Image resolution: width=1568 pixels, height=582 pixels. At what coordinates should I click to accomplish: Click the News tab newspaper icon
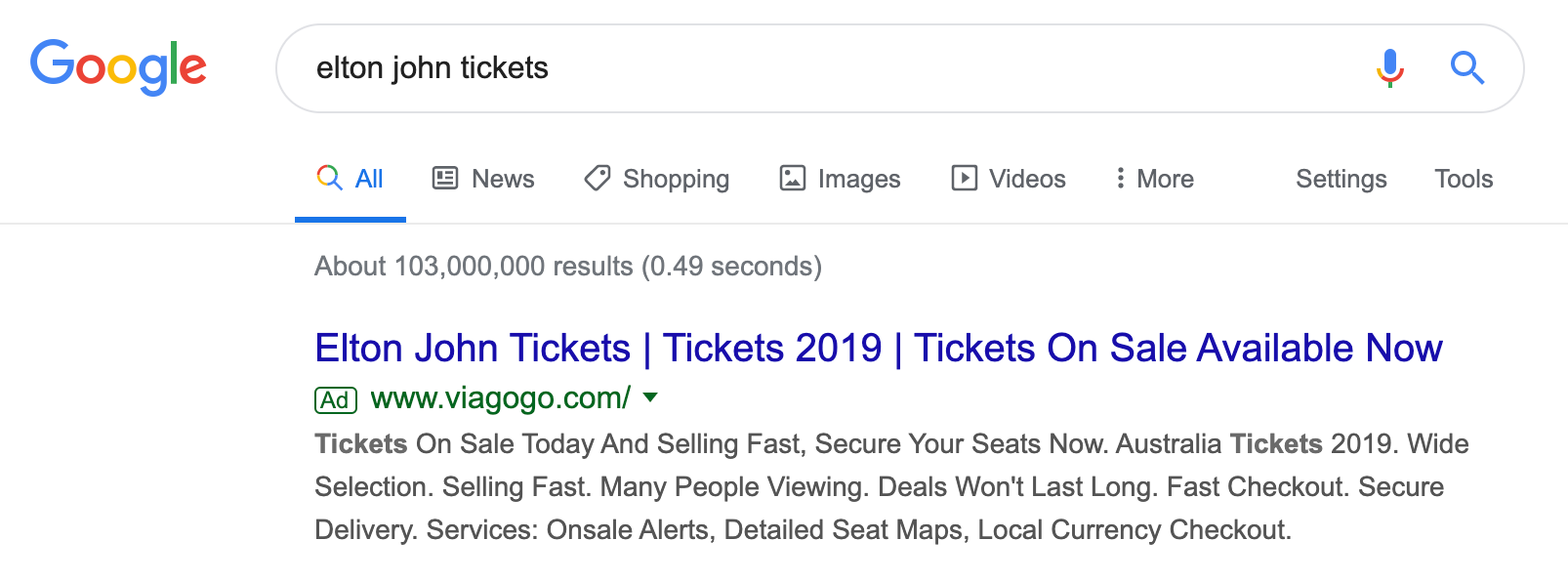pos(445,178)
